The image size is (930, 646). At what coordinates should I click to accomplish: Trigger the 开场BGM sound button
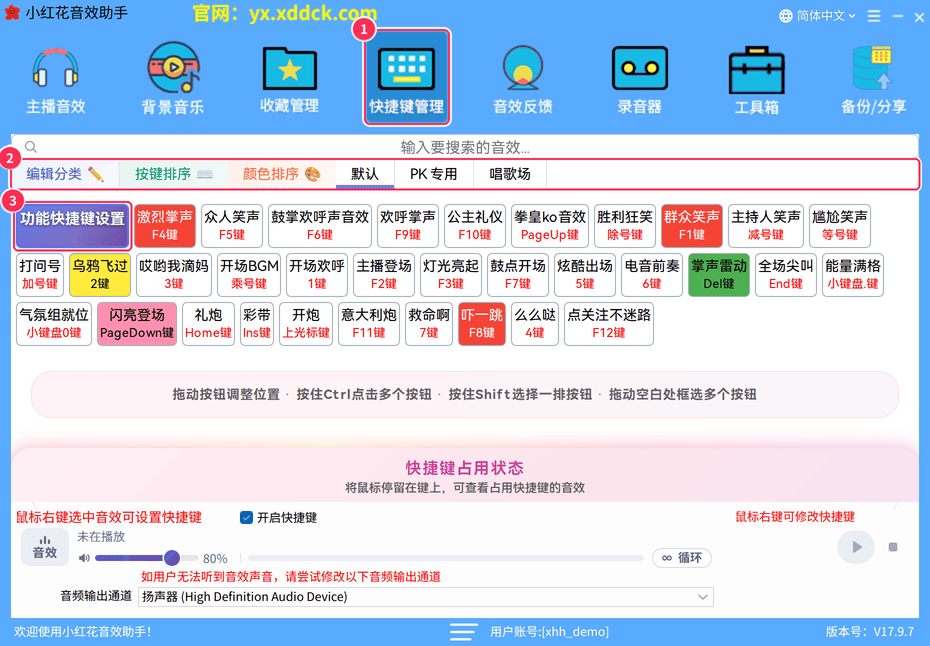tap(249, 275)
